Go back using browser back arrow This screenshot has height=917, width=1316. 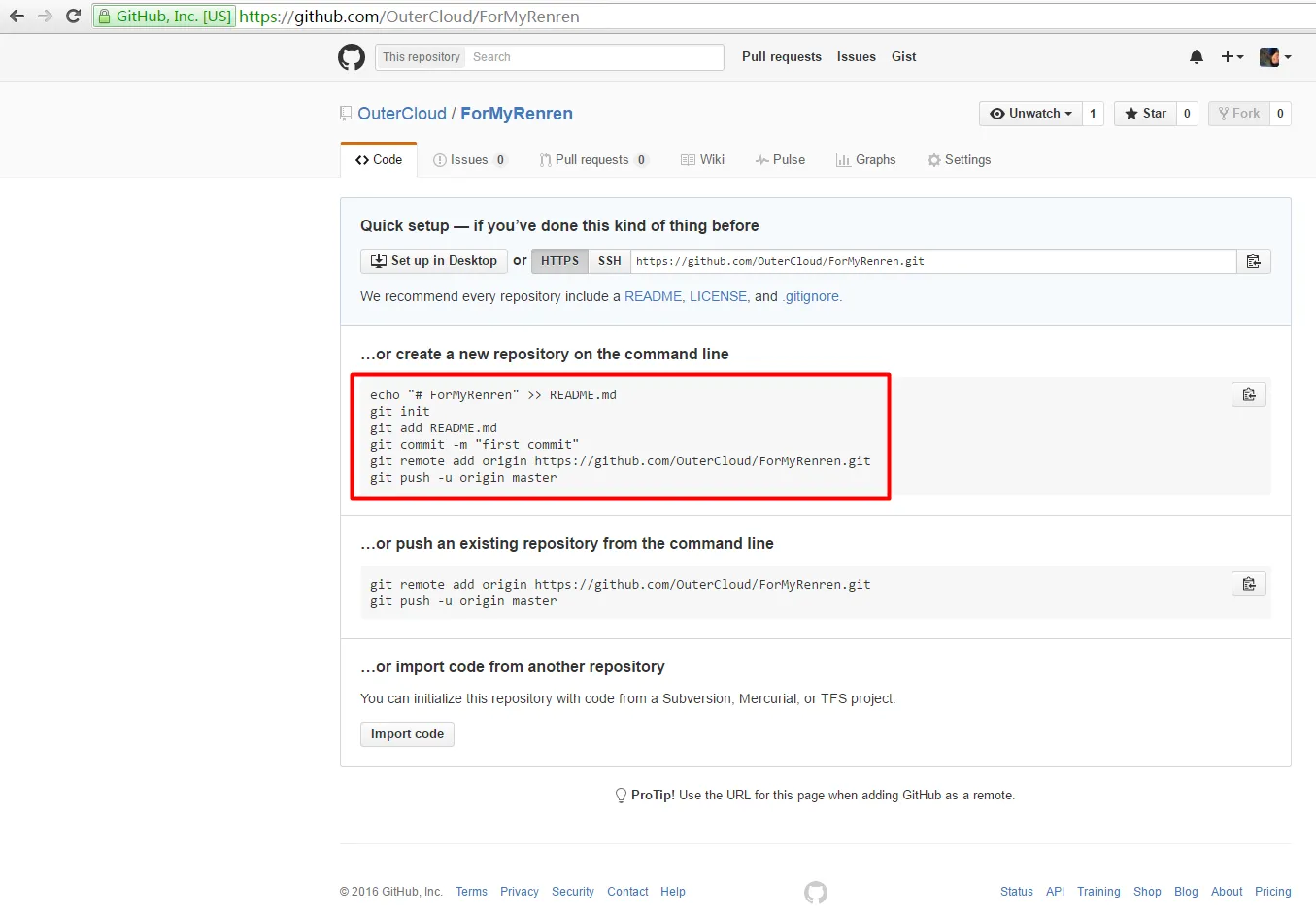(x=17, y=17)
